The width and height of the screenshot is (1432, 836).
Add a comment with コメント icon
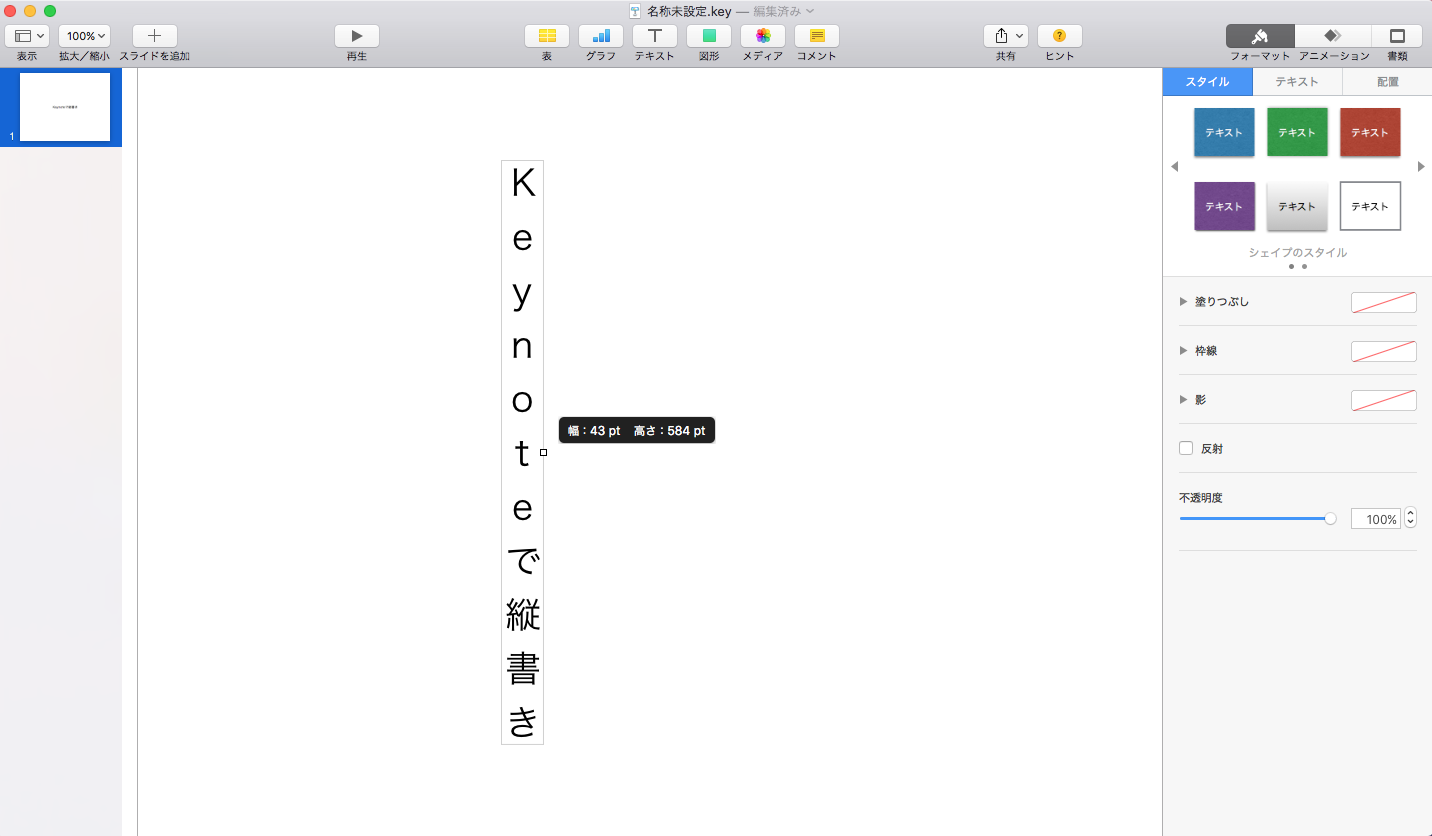[816, 36]
